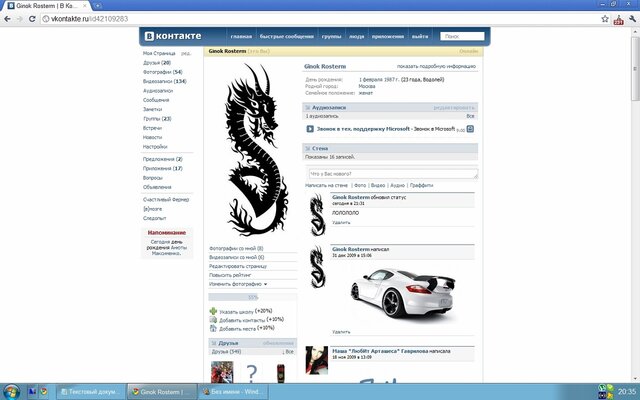
Task: Click the browser vertical scrollbar
Action: 635,69
